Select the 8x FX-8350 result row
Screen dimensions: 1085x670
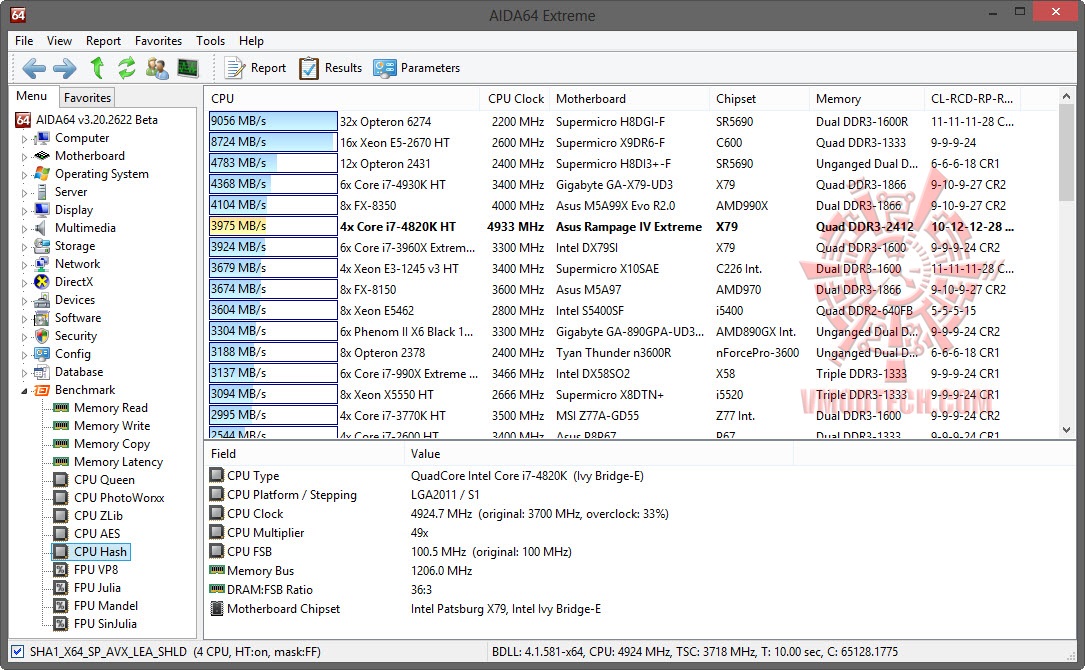(x=632, y=206)
